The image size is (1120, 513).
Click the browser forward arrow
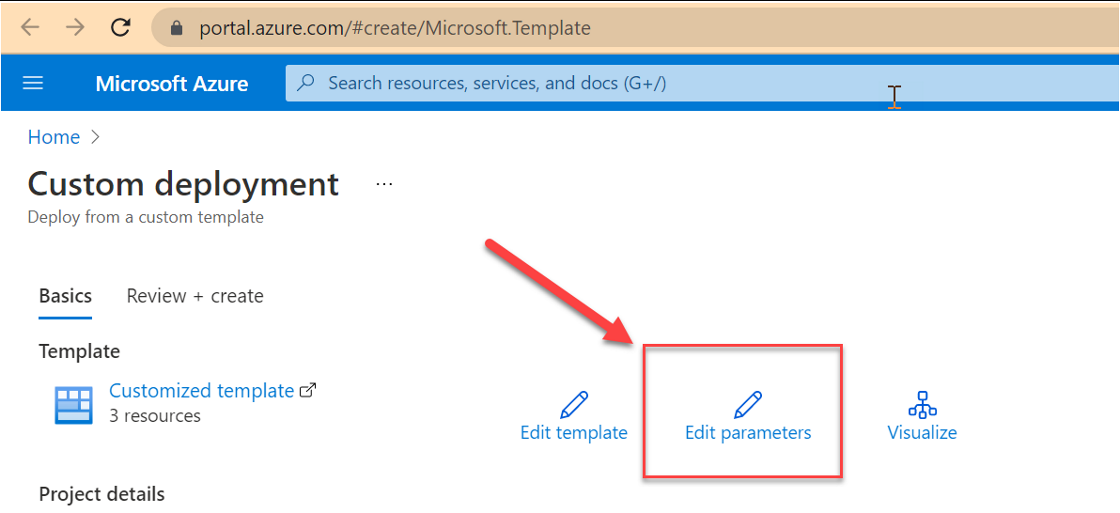tap(75, 28)
